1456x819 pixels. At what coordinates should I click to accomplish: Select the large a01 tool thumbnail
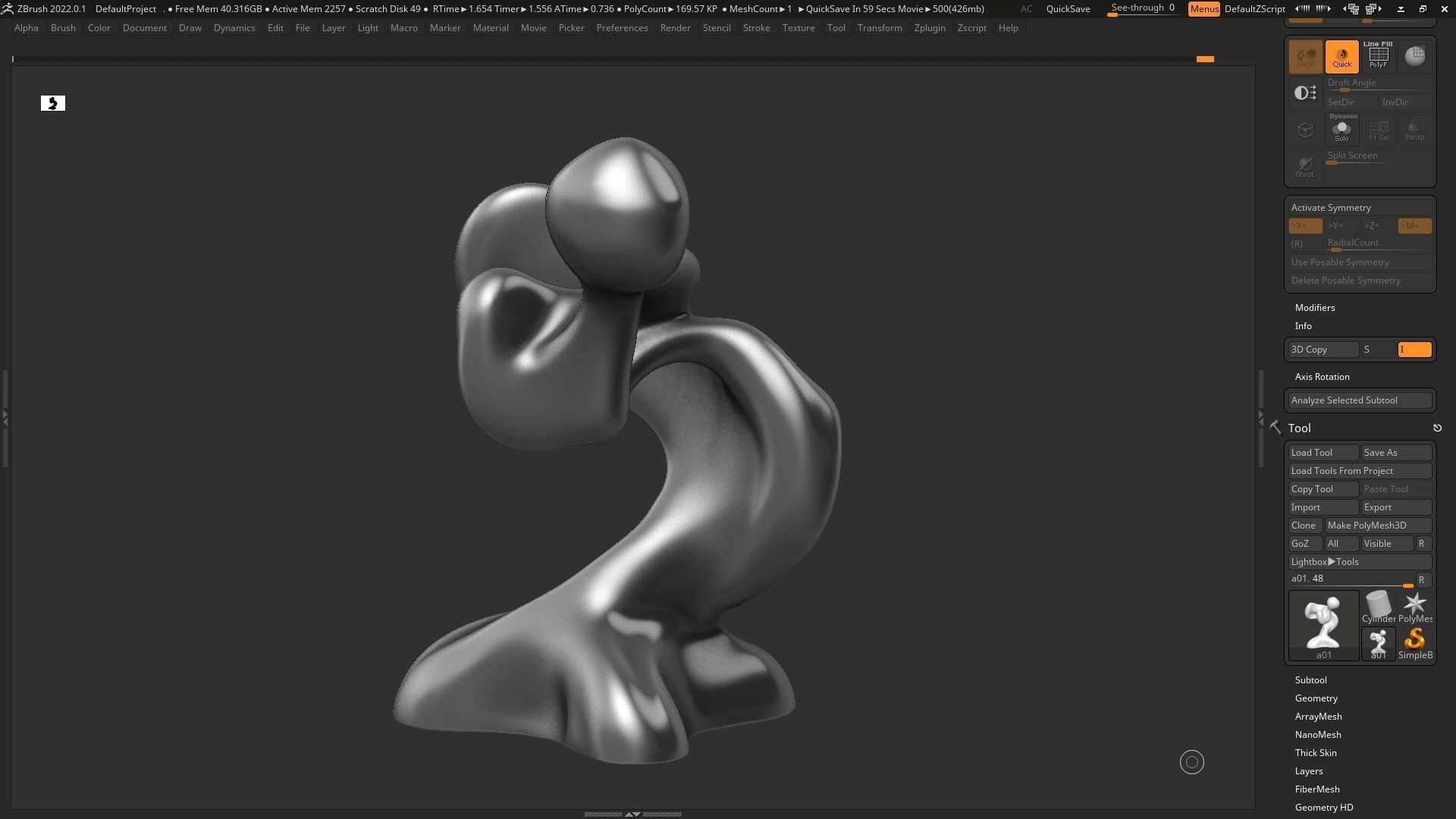1324,626
